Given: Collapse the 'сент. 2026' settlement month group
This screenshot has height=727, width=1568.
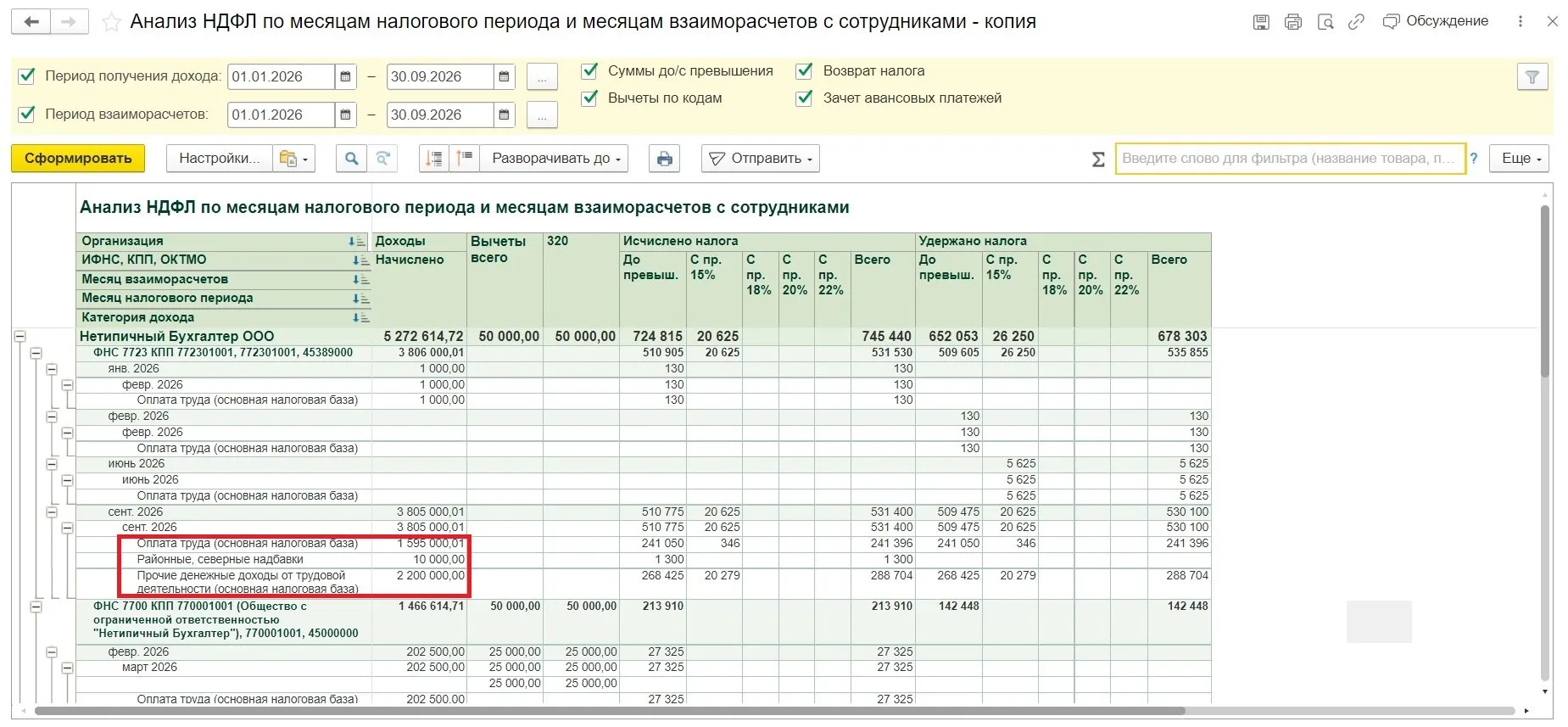Looking at the screenshot, I should [52, 512].
